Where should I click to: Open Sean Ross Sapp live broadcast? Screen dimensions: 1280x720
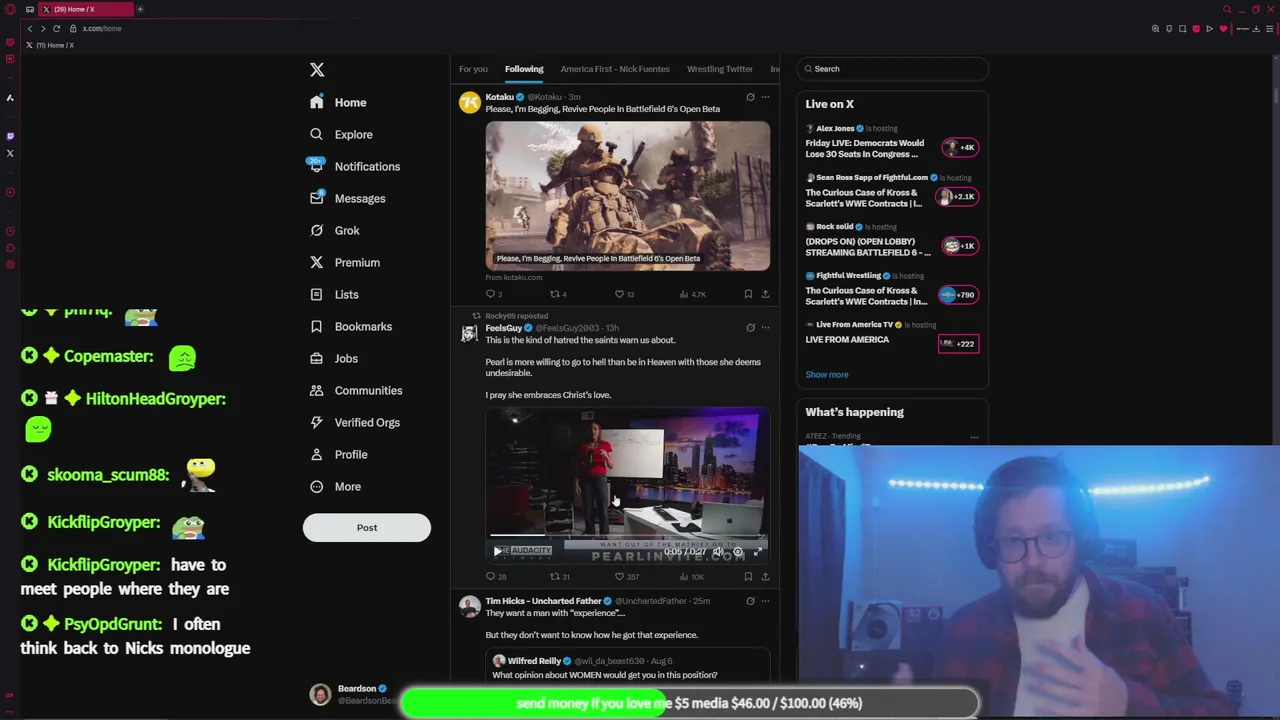(892, 191)
